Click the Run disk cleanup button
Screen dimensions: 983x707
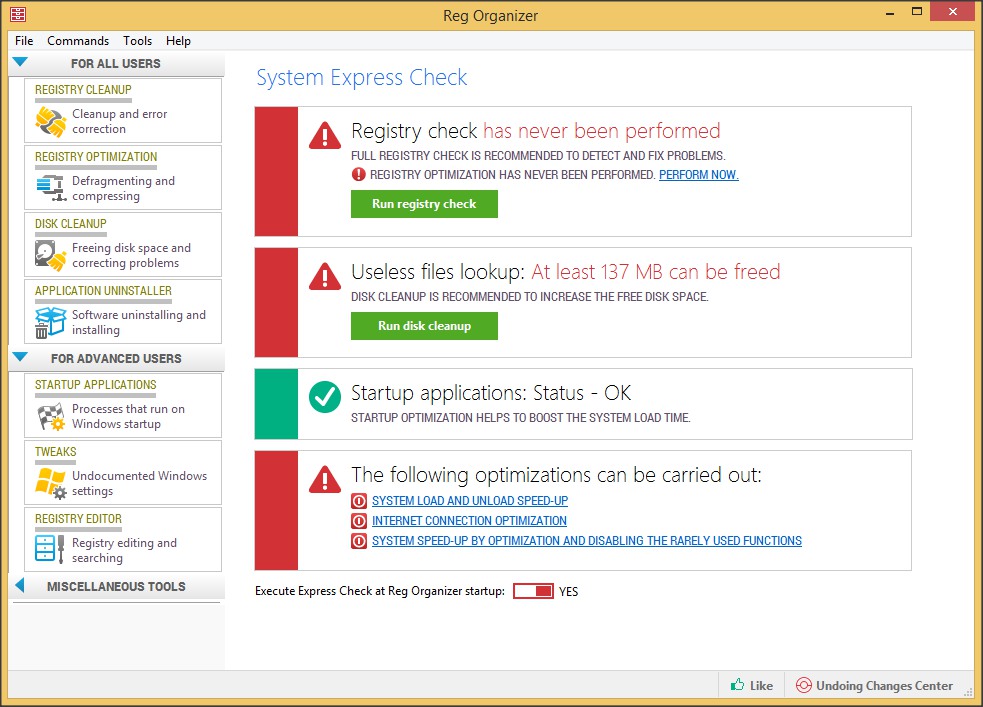click(424, 326)
